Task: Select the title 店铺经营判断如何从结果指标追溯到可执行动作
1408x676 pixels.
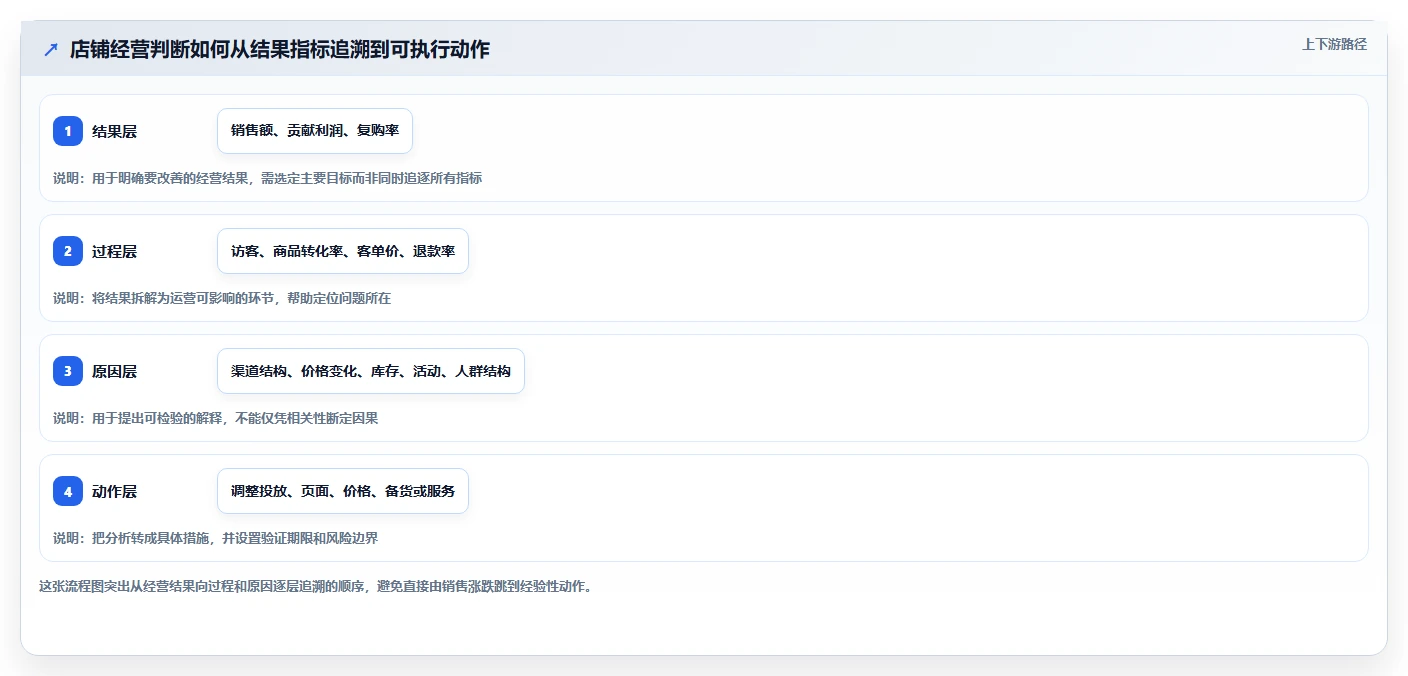Action: 280,49
